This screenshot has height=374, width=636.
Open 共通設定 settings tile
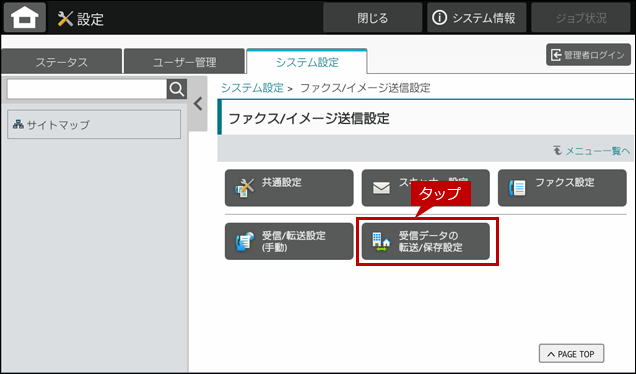(x=289, y=188)
